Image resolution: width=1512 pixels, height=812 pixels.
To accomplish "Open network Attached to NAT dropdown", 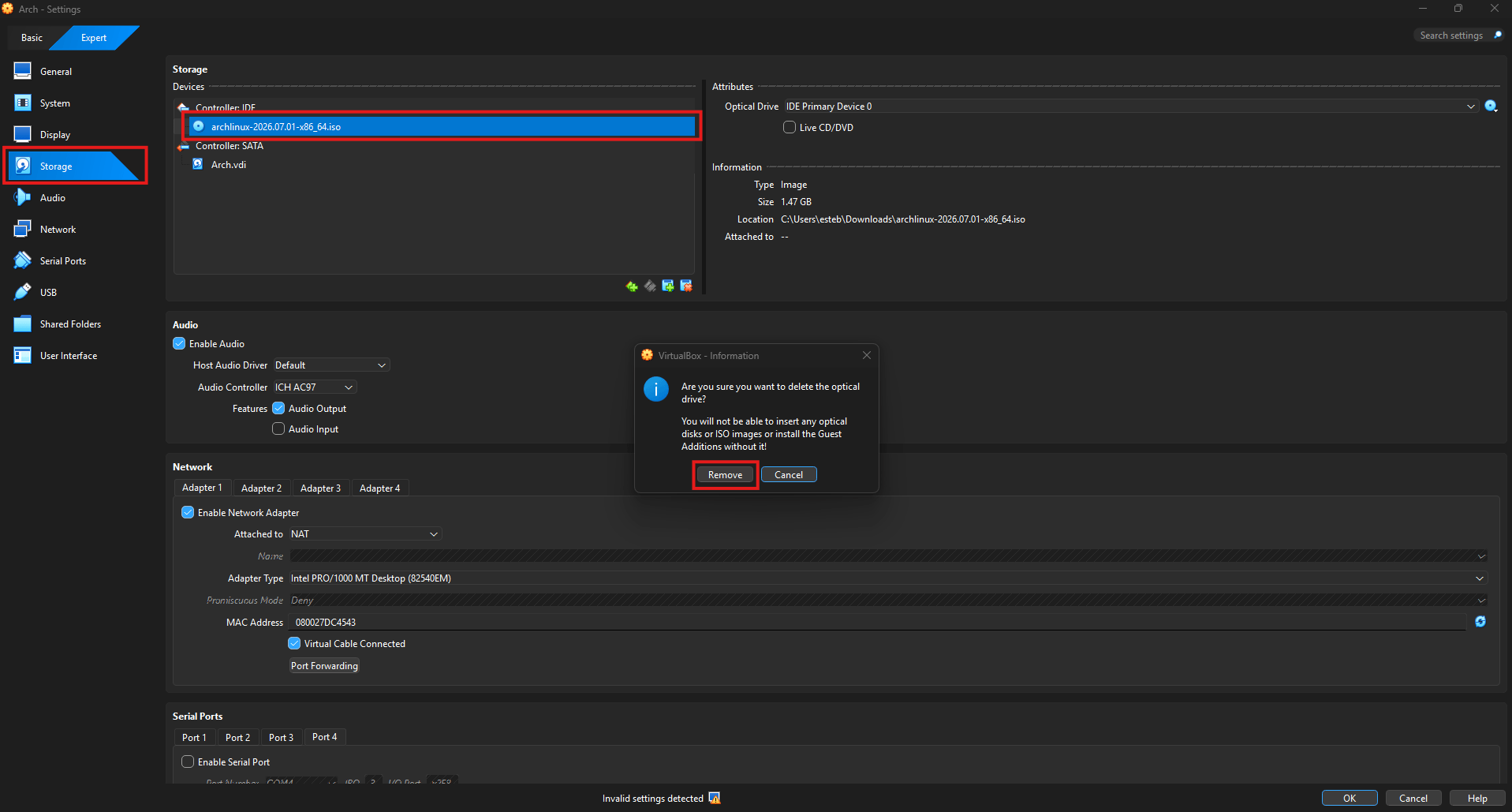I will pyautogui.click(x=365, y=534).
